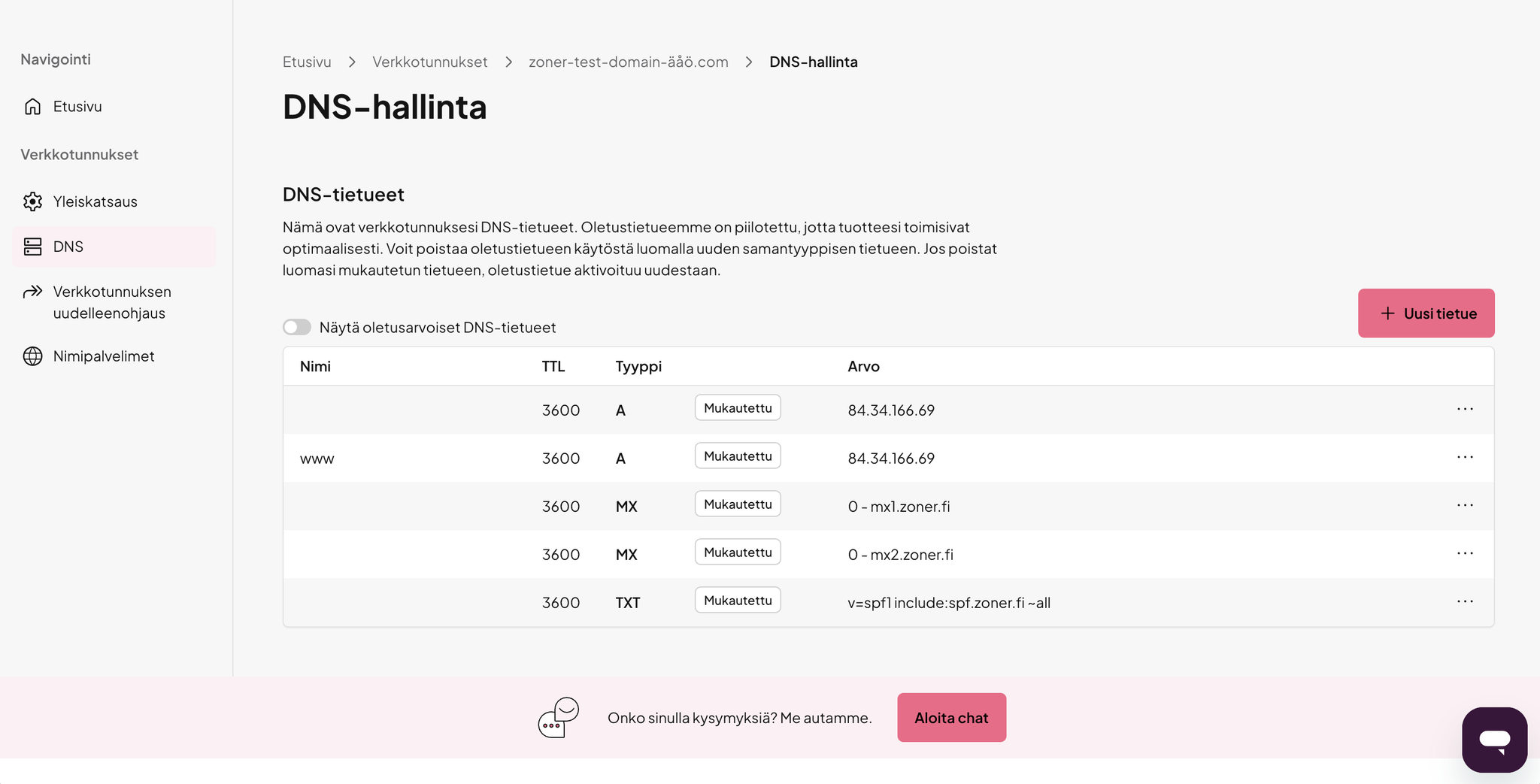Click the Uusi tietue button

click(1426, 313)
